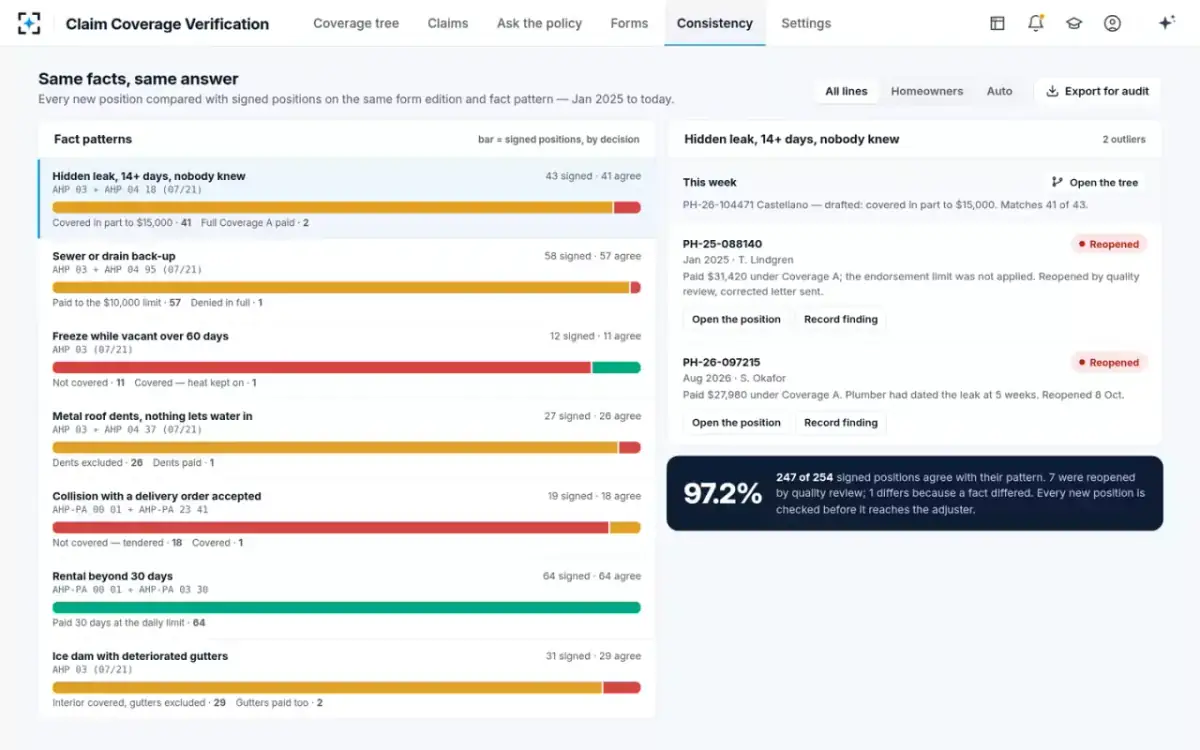Viewport: 1200px width, 750px height.
Task: Click the Freeze while vacant decision bar
Action: point(346,368)
